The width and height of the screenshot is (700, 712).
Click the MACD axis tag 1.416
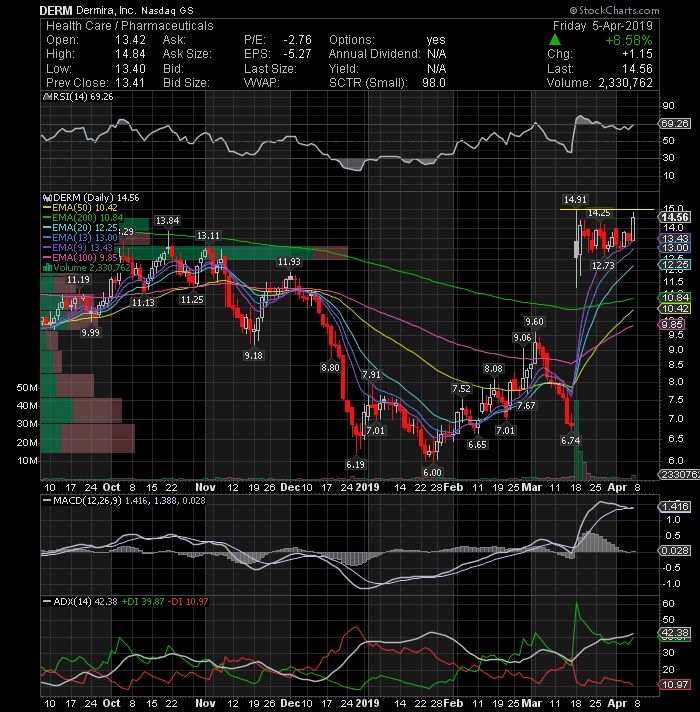tap(675, 507)
